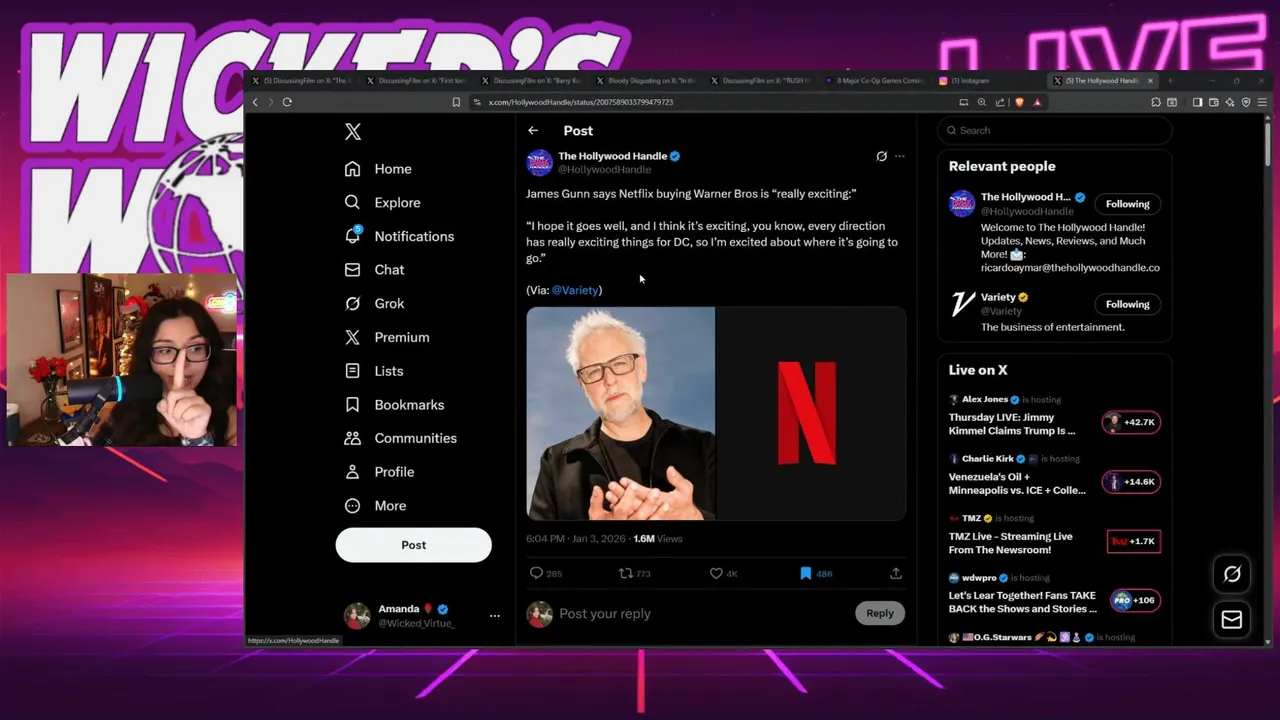The width and height of the screenshot is (1280, 720).
Task: Open account options dots next to Amanda
Action: pos(494,616)
